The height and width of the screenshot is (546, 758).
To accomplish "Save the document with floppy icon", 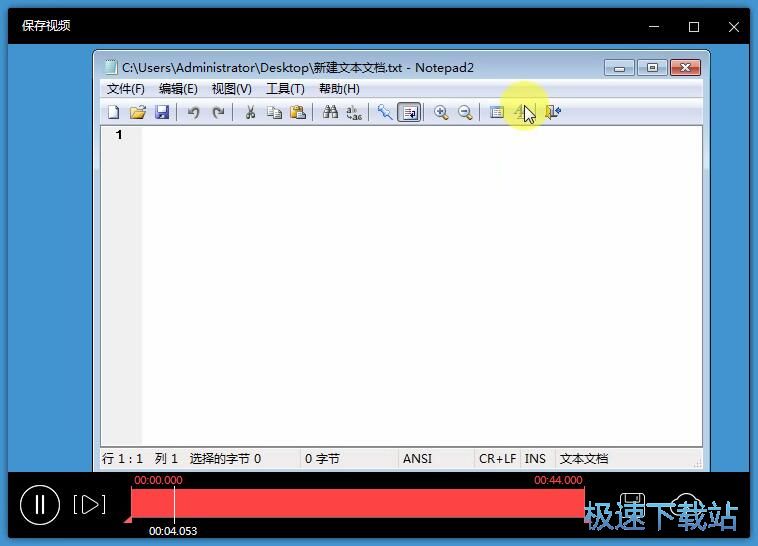I will 162,112.
